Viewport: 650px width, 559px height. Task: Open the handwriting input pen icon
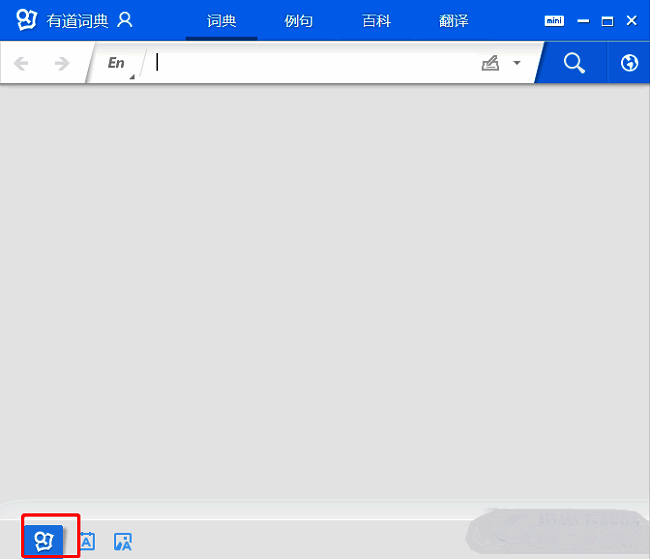pyautogui.click(x=490, y=63)
